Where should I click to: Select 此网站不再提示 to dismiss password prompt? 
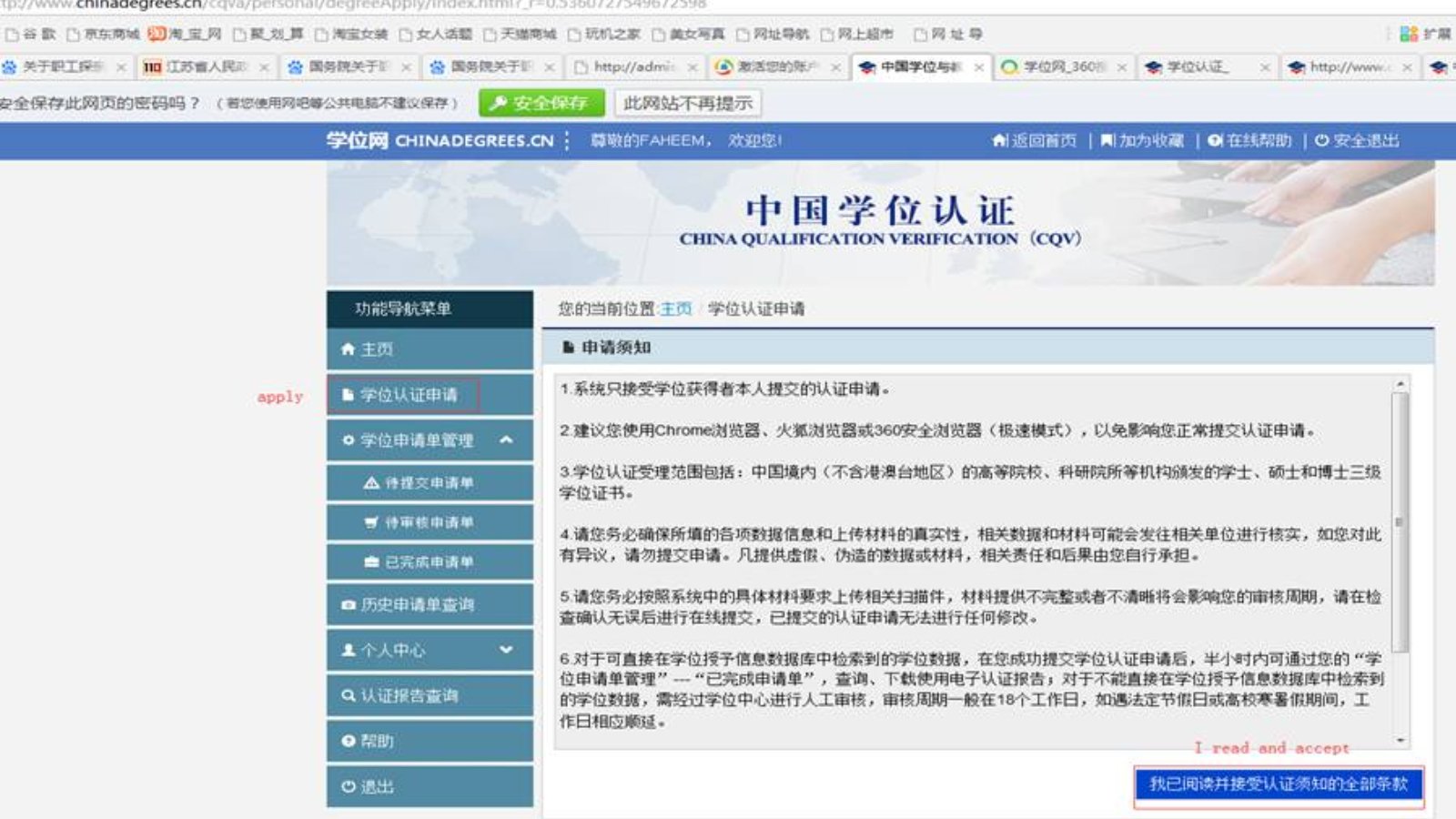[x=689, y=104]
